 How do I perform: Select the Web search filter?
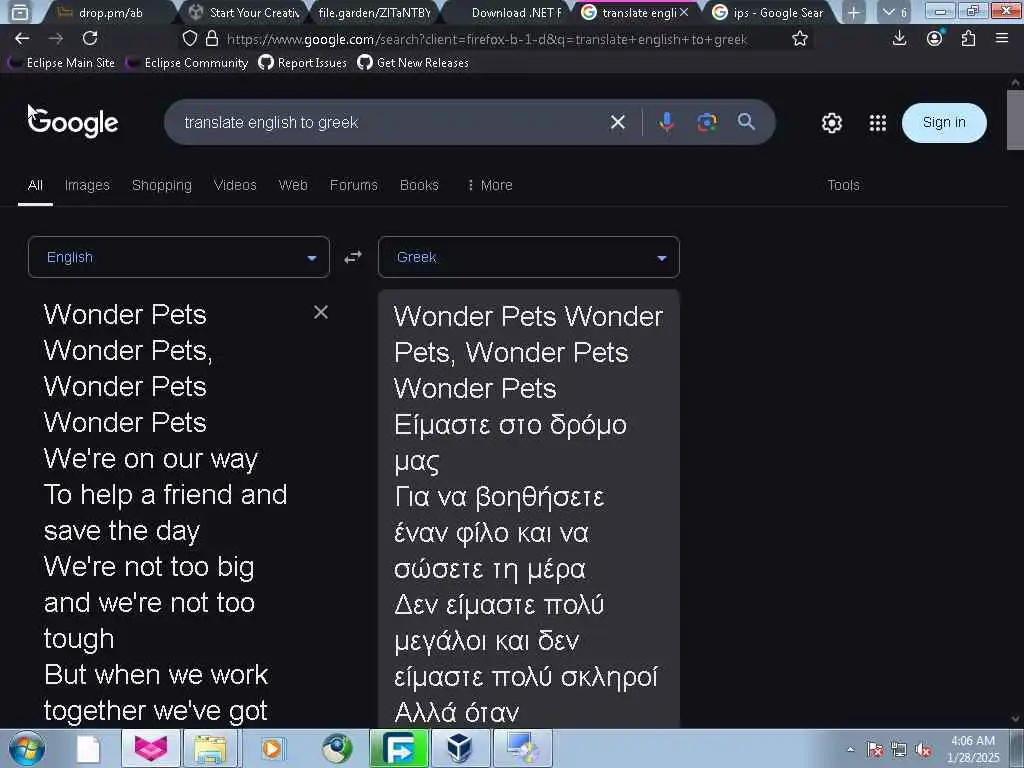293,185
